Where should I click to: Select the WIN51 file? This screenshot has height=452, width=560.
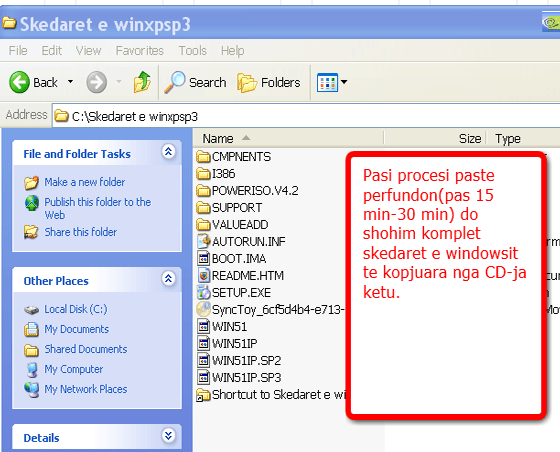click(222, 327)
